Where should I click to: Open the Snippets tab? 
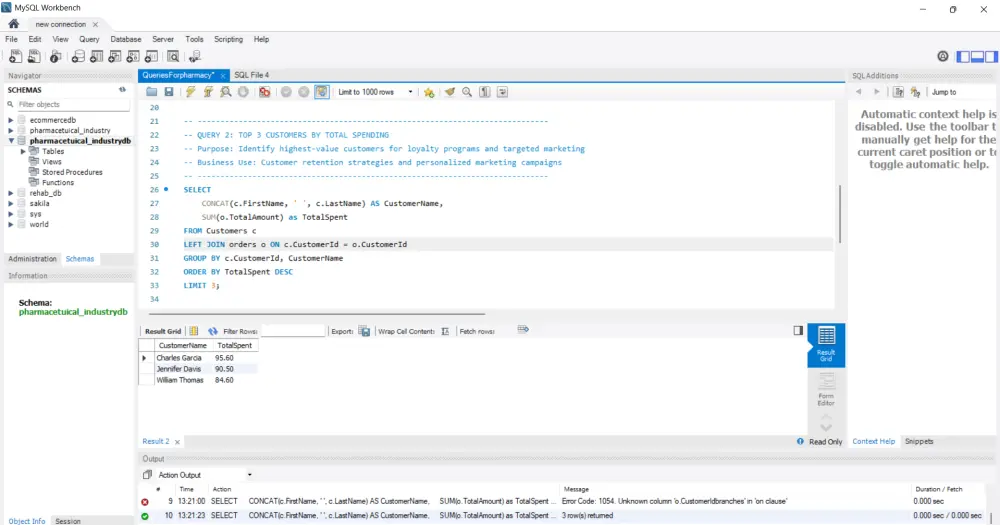coord(919,441)
